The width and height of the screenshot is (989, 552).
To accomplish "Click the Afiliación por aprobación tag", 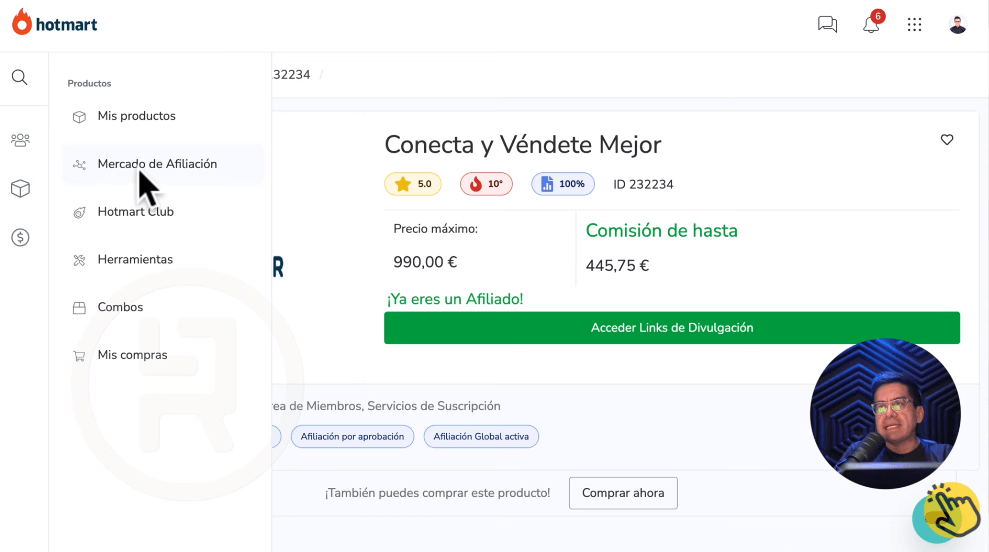I will pyautogui.click(x=352, y=437).
